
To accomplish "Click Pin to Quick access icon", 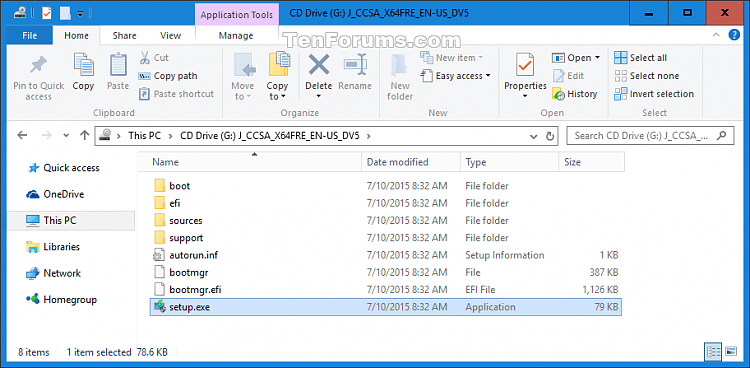I will [38, 66].
